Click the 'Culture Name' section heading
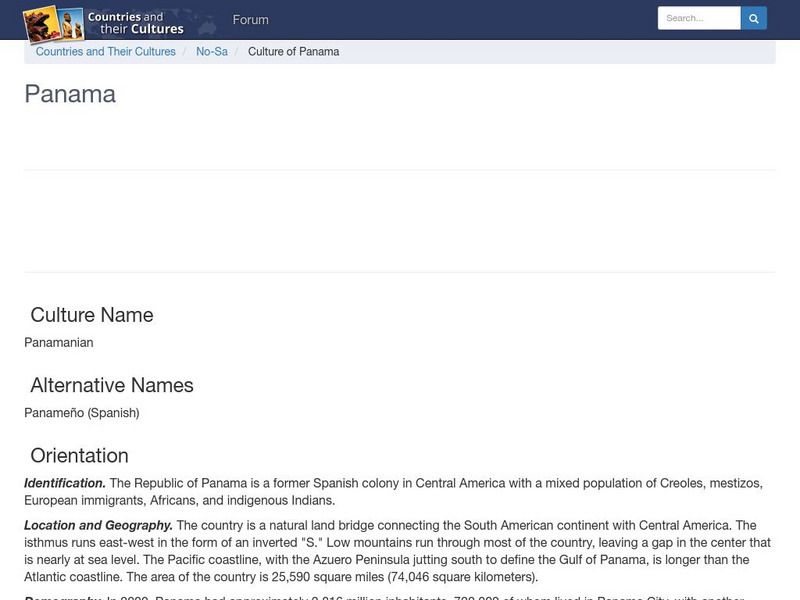Image resolution: width=800 pixels, height=600 pixels. pyautogui.click(x=90, y=314)
